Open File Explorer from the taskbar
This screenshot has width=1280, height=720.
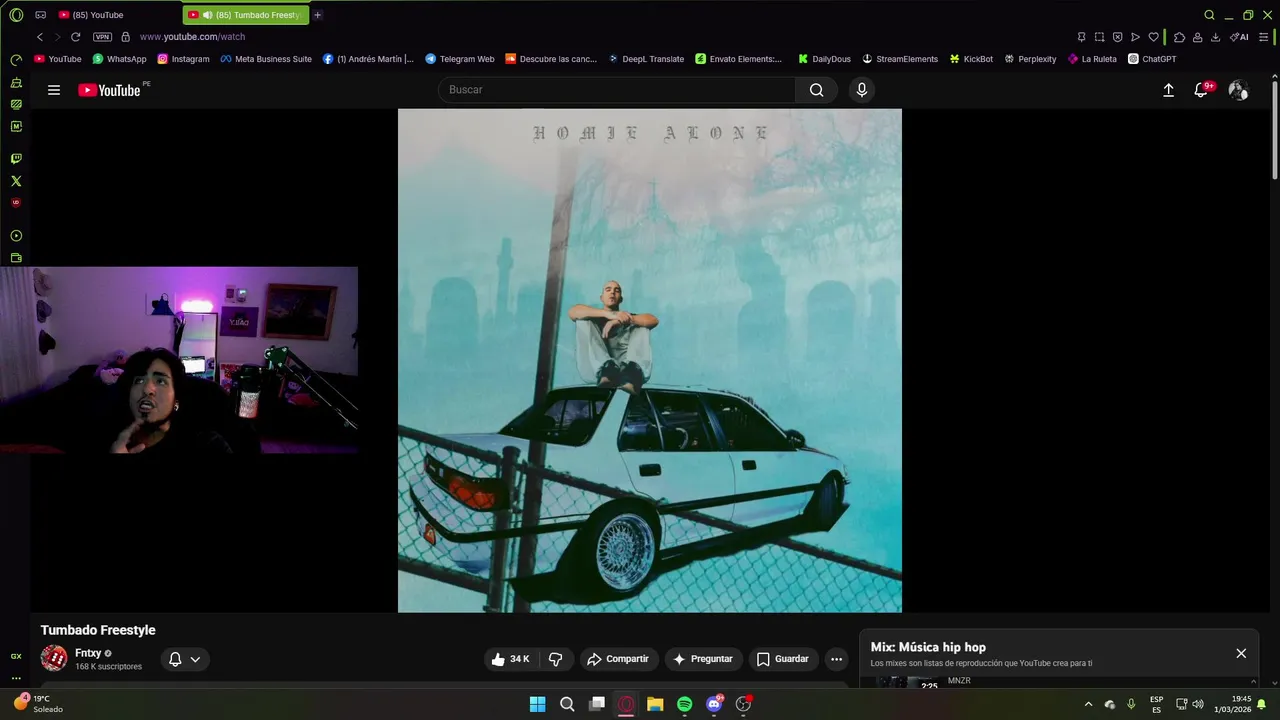point(655,704)
